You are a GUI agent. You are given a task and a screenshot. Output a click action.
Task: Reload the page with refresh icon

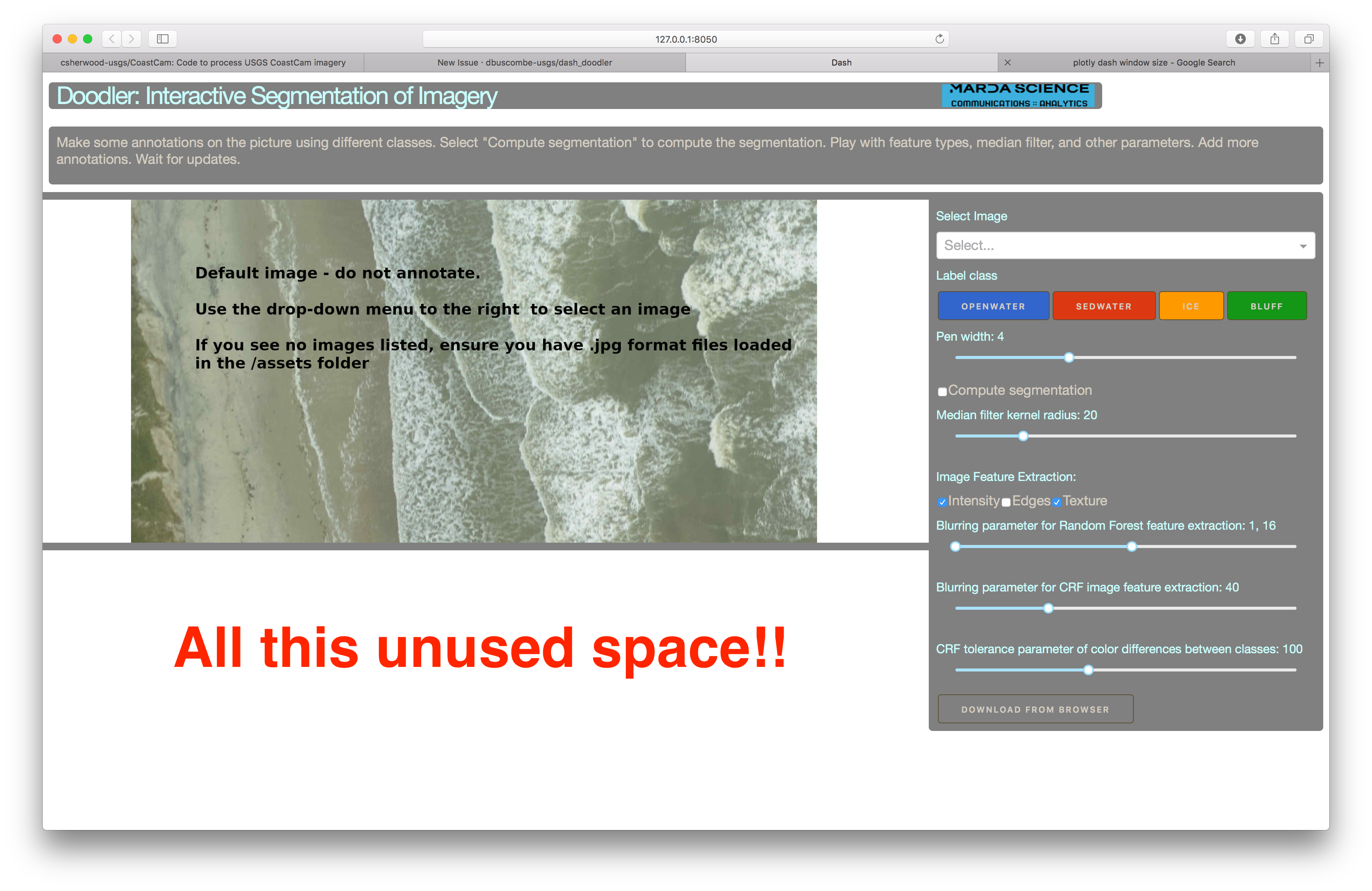click(939, 38)
